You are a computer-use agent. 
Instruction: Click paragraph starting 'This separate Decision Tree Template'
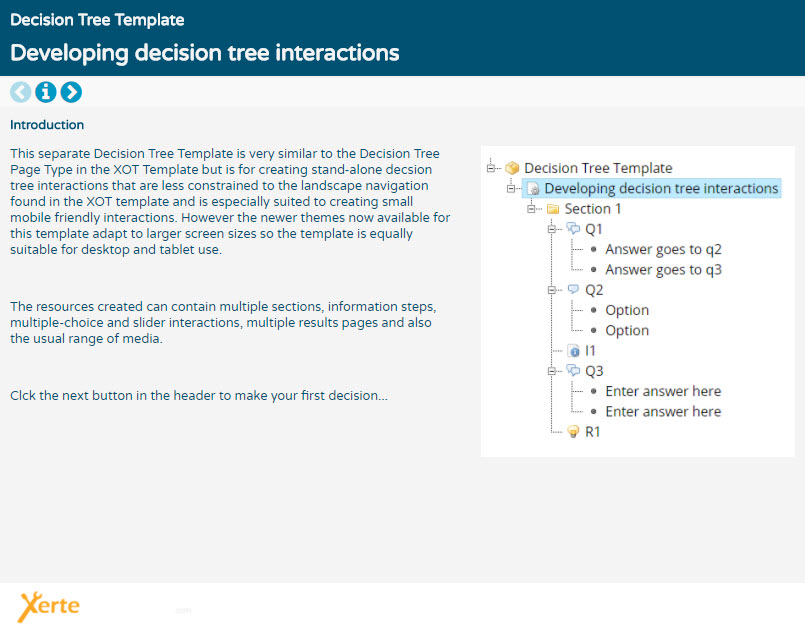tap(230, 201)
